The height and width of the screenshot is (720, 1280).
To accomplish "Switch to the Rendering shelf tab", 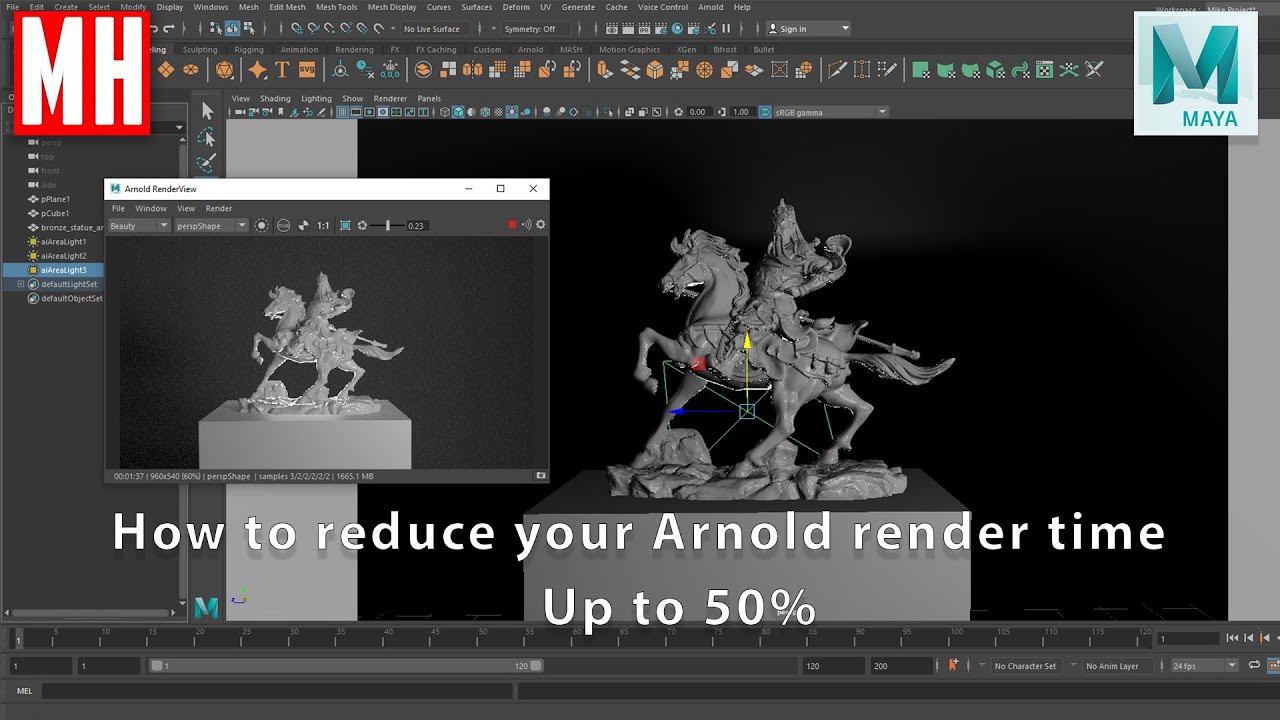I will pos(354,49).
